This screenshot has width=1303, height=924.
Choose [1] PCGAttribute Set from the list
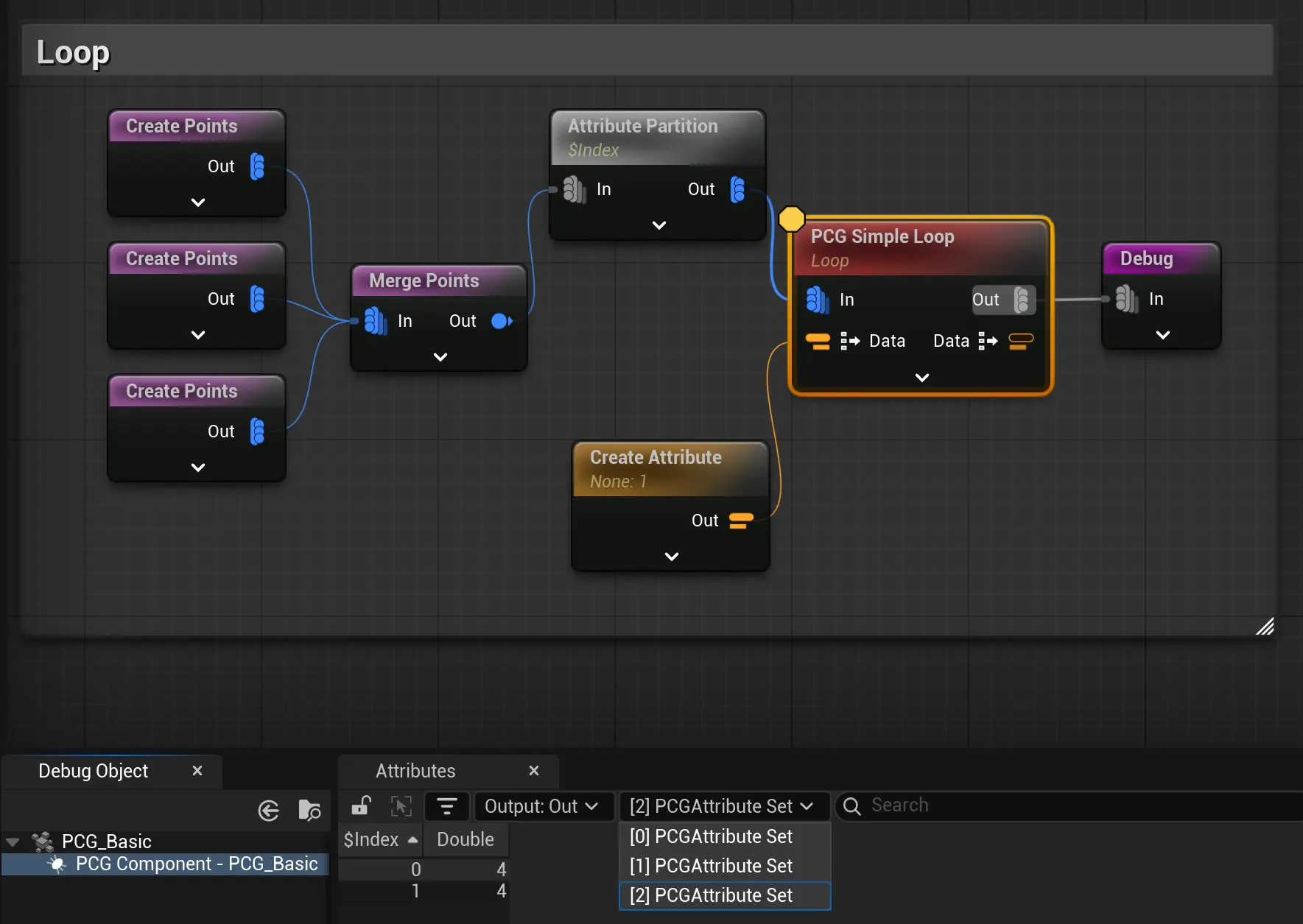(711, 866)
